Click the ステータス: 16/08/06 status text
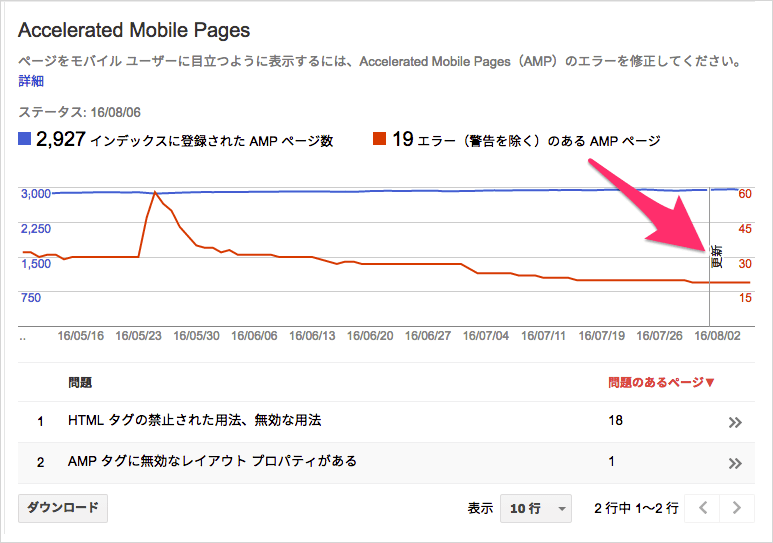This screenshot has height=543, width=773. click(x=79, y=112)
